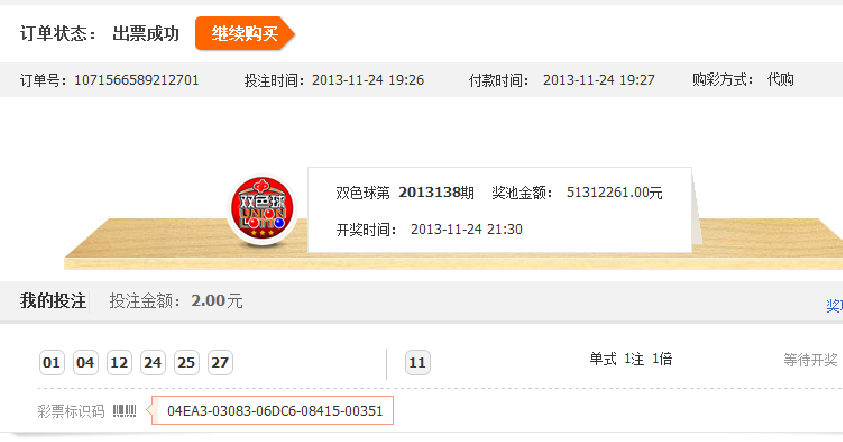The image size is (843, 442).
Task: Select red ball number 25
Action: 187,362
